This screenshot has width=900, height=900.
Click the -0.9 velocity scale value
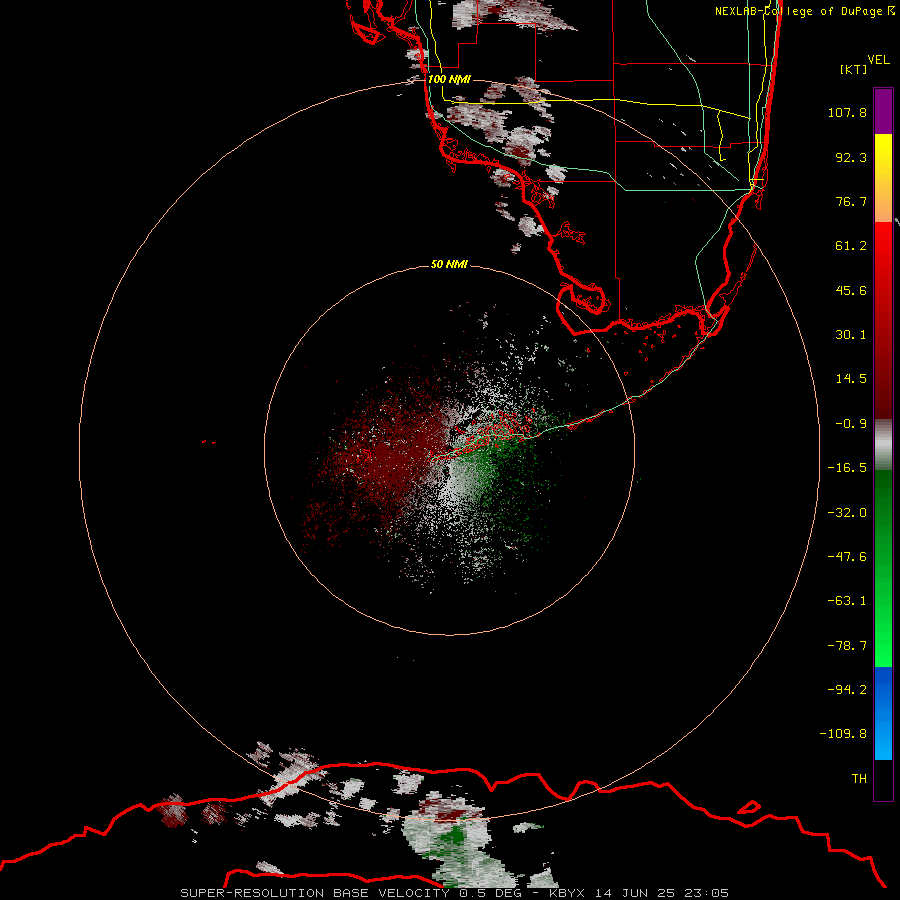[851, 424]
